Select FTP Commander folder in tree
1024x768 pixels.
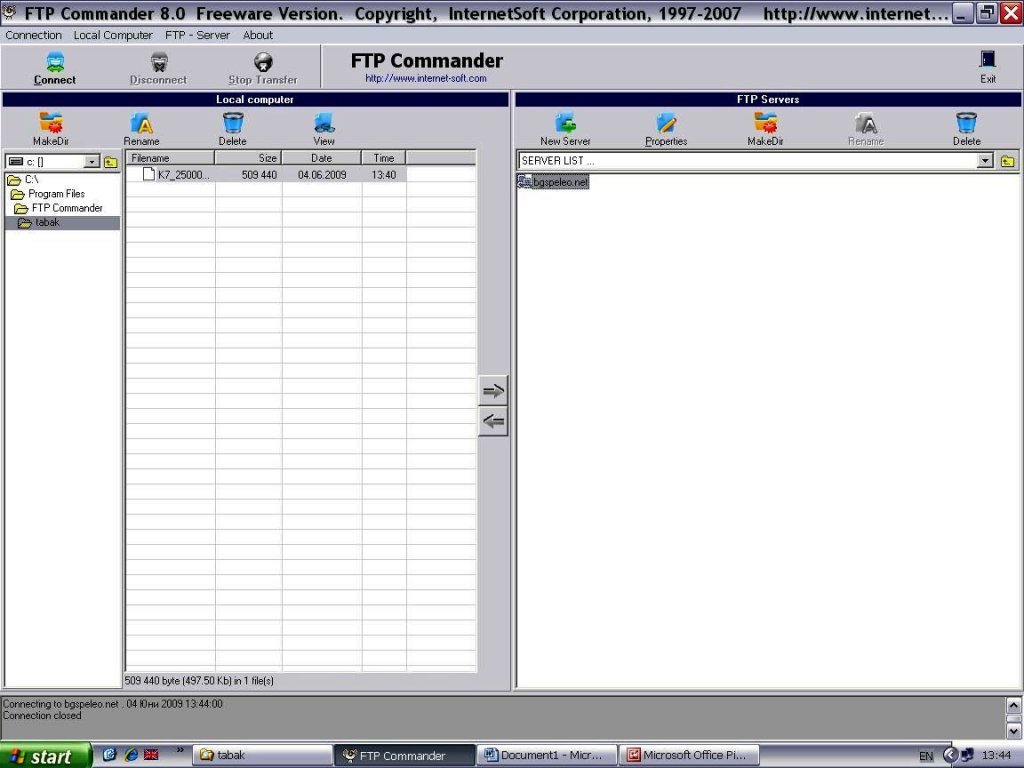pos(60,208)
